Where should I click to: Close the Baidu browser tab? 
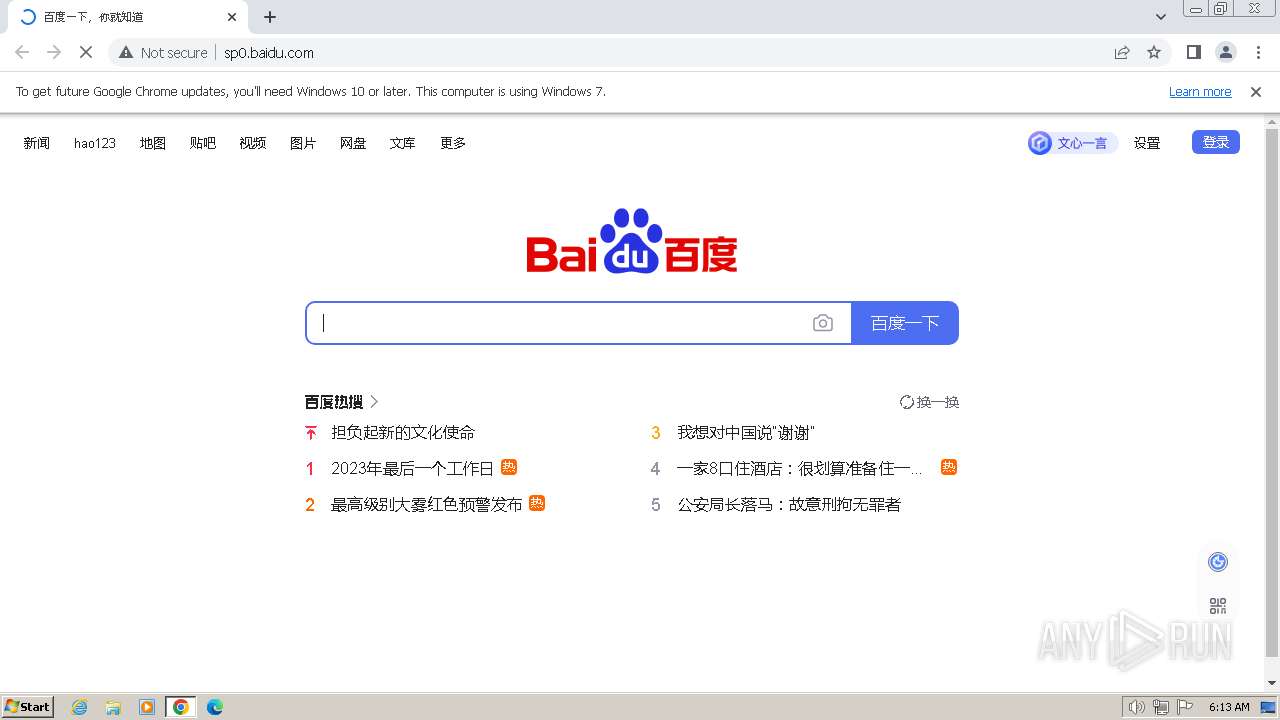coord(232,17)
